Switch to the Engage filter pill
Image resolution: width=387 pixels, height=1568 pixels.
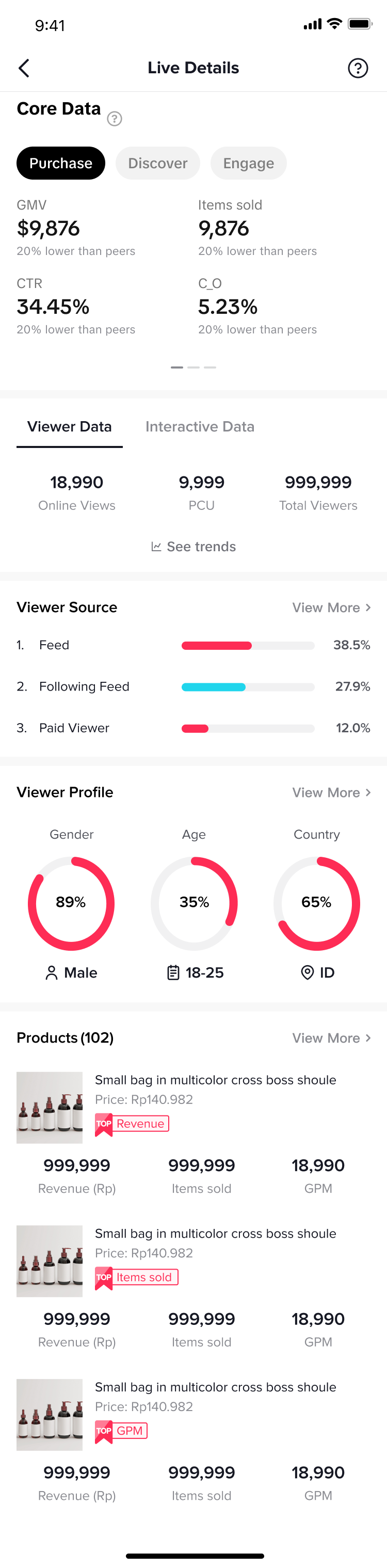[x=248, y=163]
